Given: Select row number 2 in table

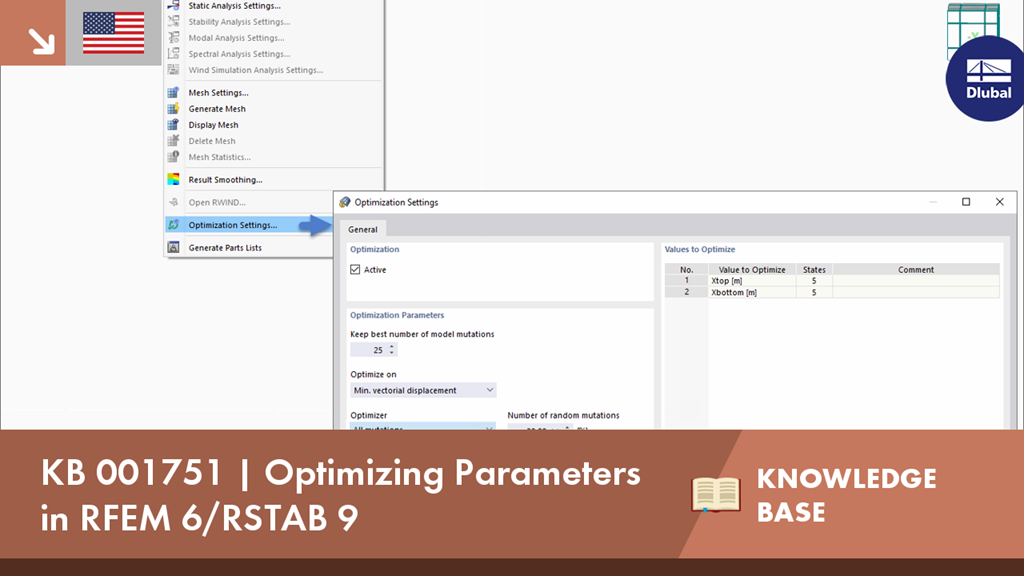Looking at the screenshot, I should (686, 293).
